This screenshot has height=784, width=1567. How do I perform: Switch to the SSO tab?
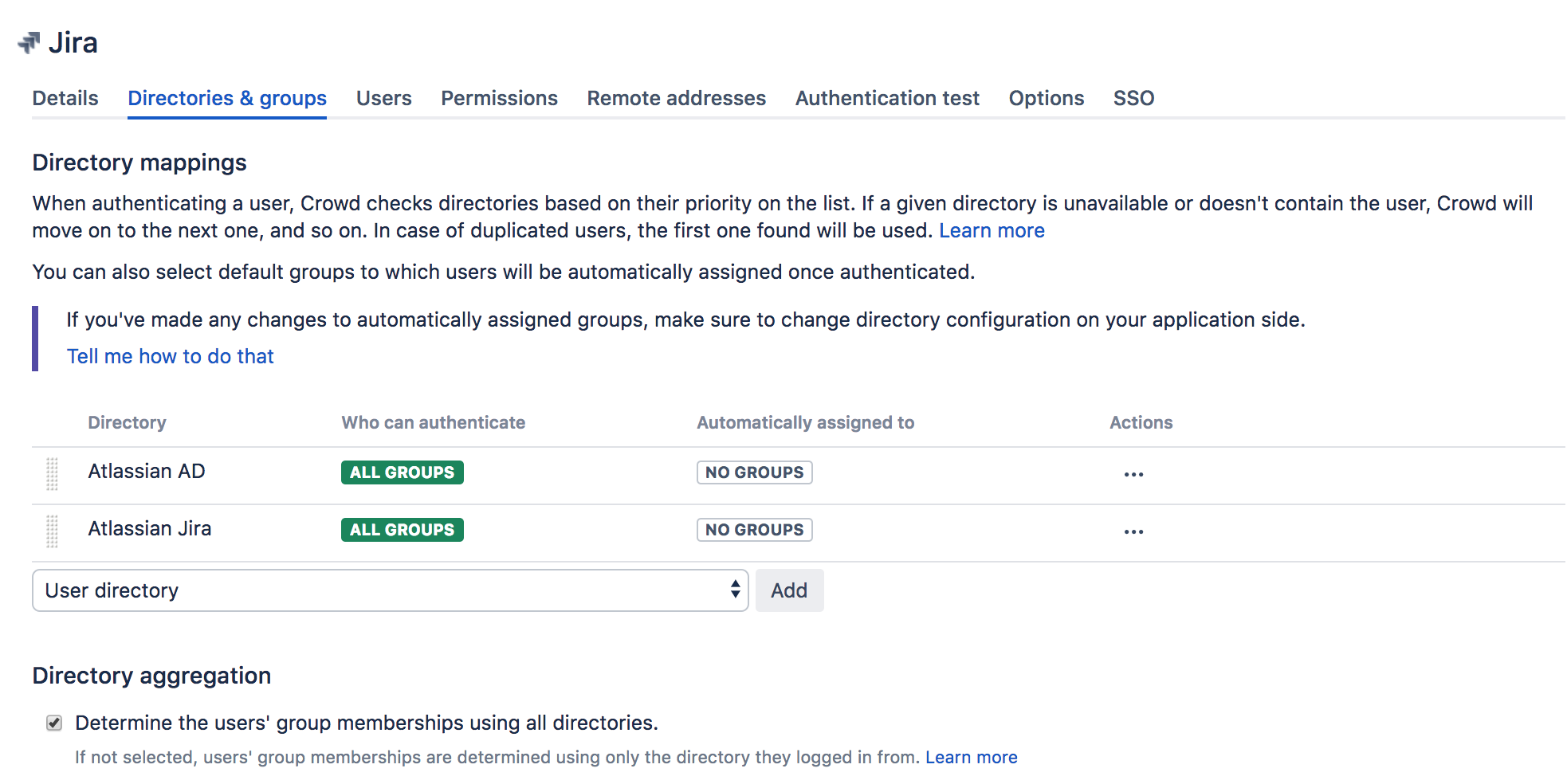pos(1133,98)
